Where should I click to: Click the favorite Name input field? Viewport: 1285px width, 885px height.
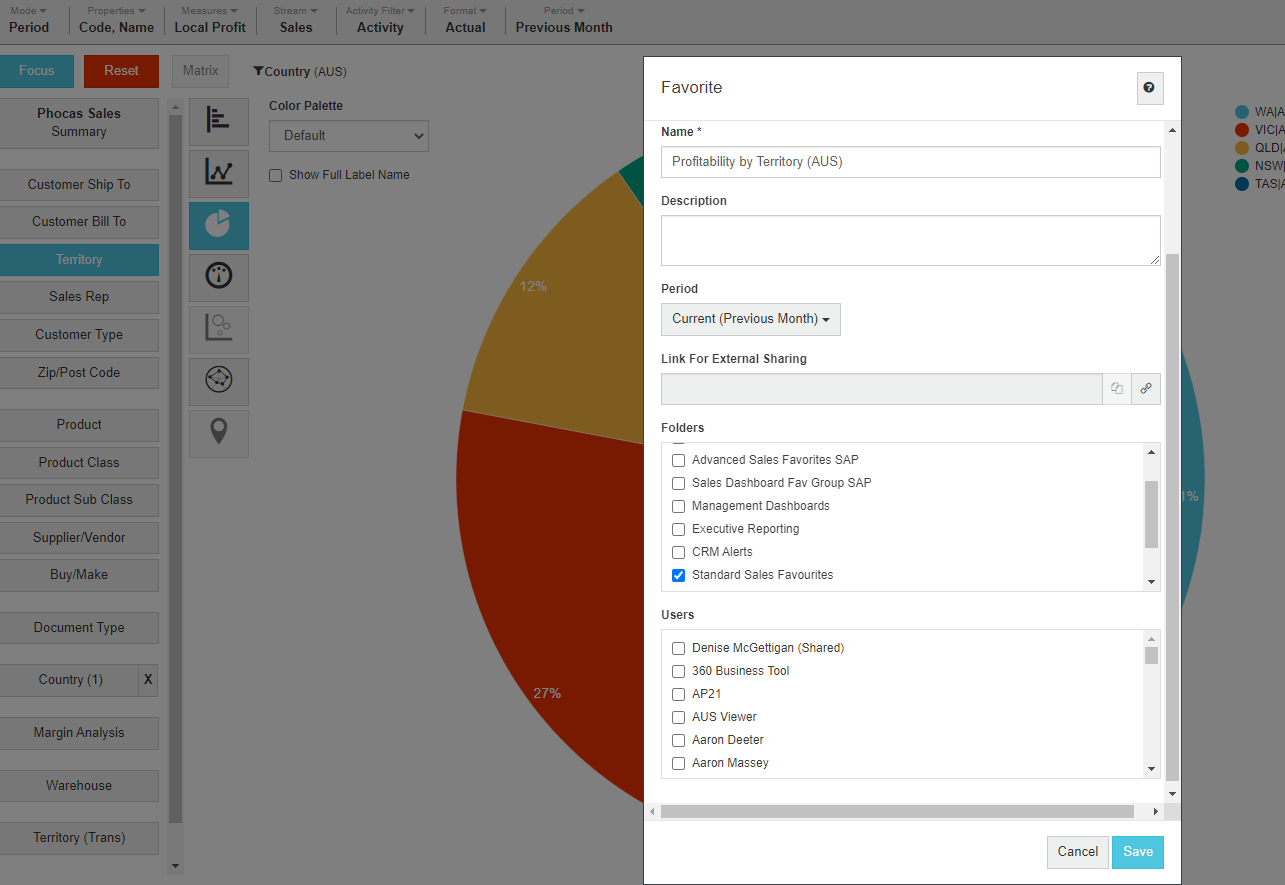pos(911,162)
